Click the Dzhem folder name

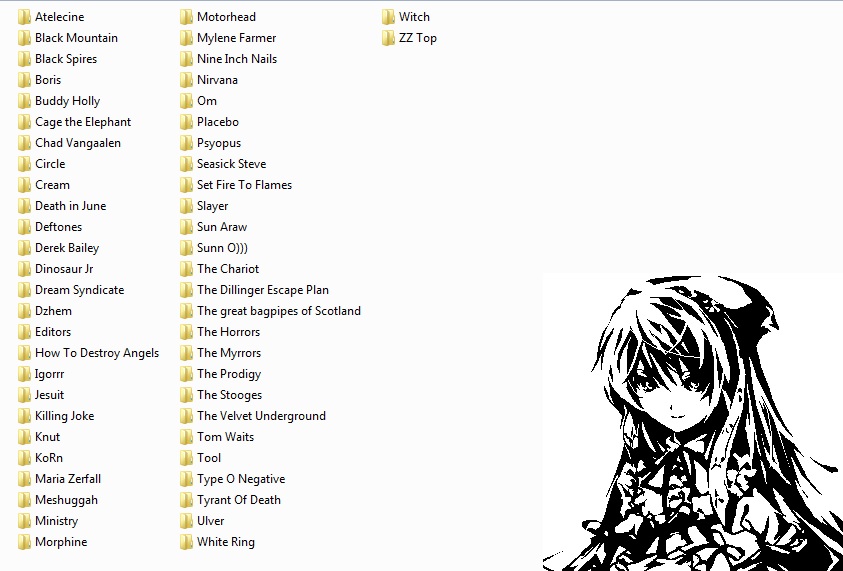tap(53, 311)
